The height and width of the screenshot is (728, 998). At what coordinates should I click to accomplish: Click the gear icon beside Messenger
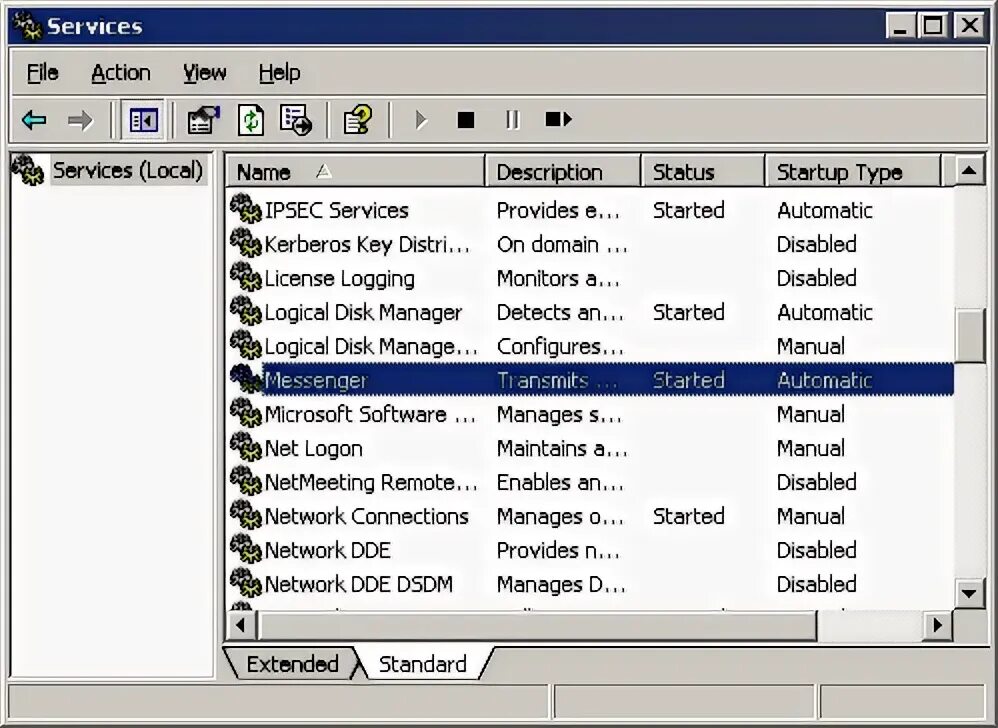coord(246,379)
